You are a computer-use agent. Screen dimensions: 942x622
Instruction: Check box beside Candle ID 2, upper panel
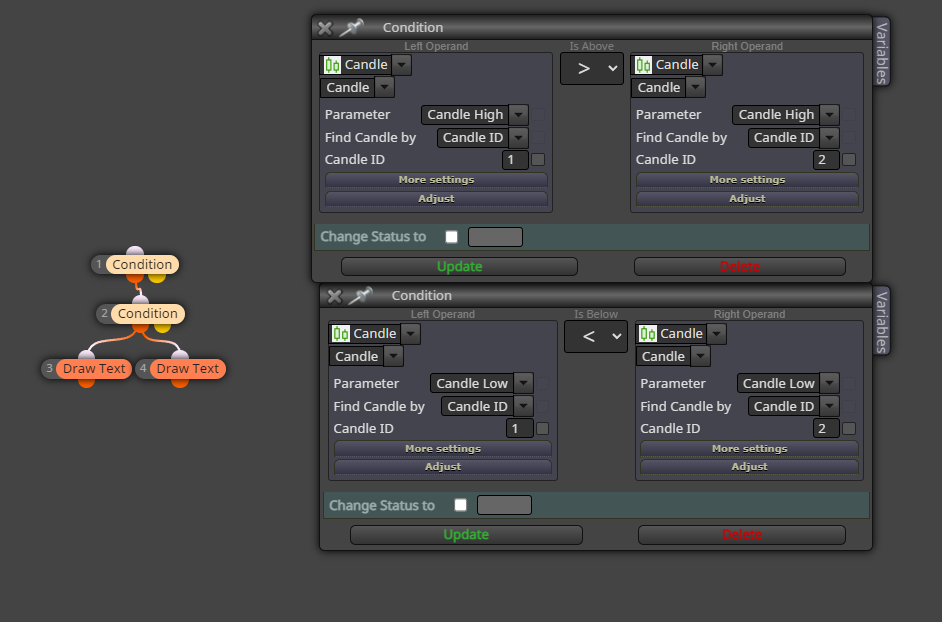tap(849, 160)
